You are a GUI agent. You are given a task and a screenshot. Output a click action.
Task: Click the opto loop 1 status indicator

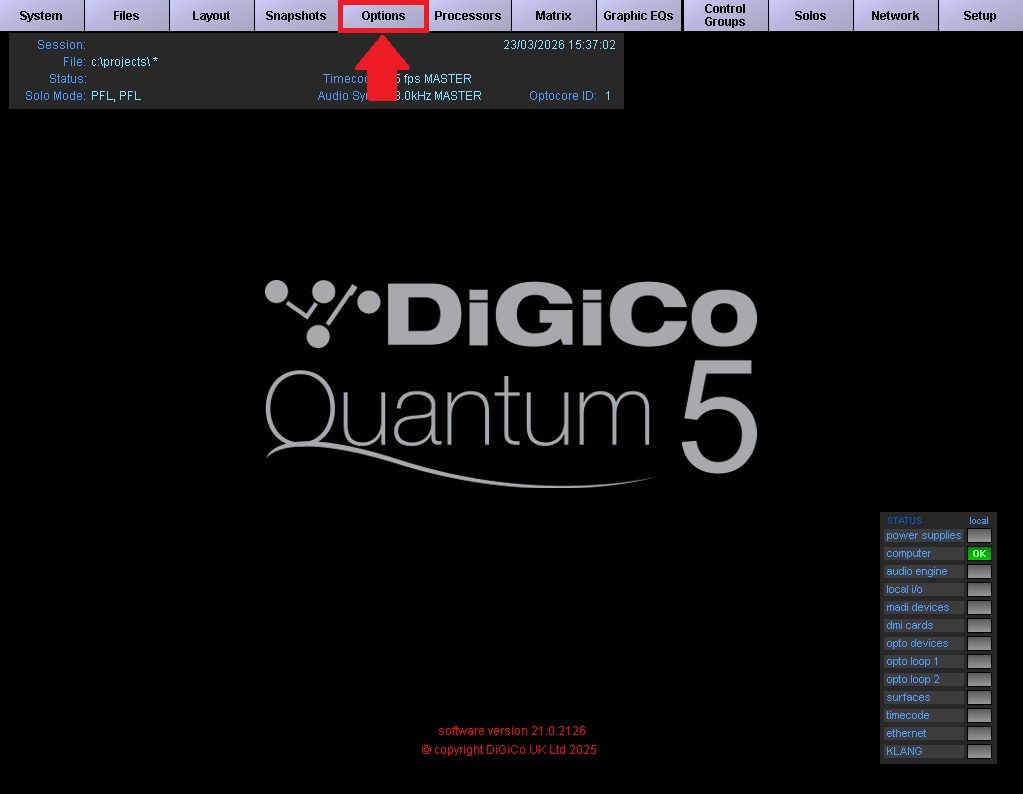tap(979, 662)
